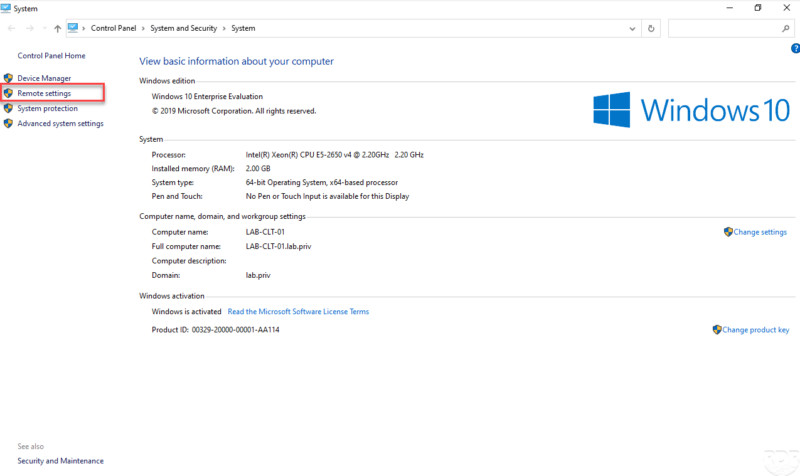Click computer name value LAB-CLT-01
The width and height of the screenshot is (800, 476).
click(x=265, y=232)
